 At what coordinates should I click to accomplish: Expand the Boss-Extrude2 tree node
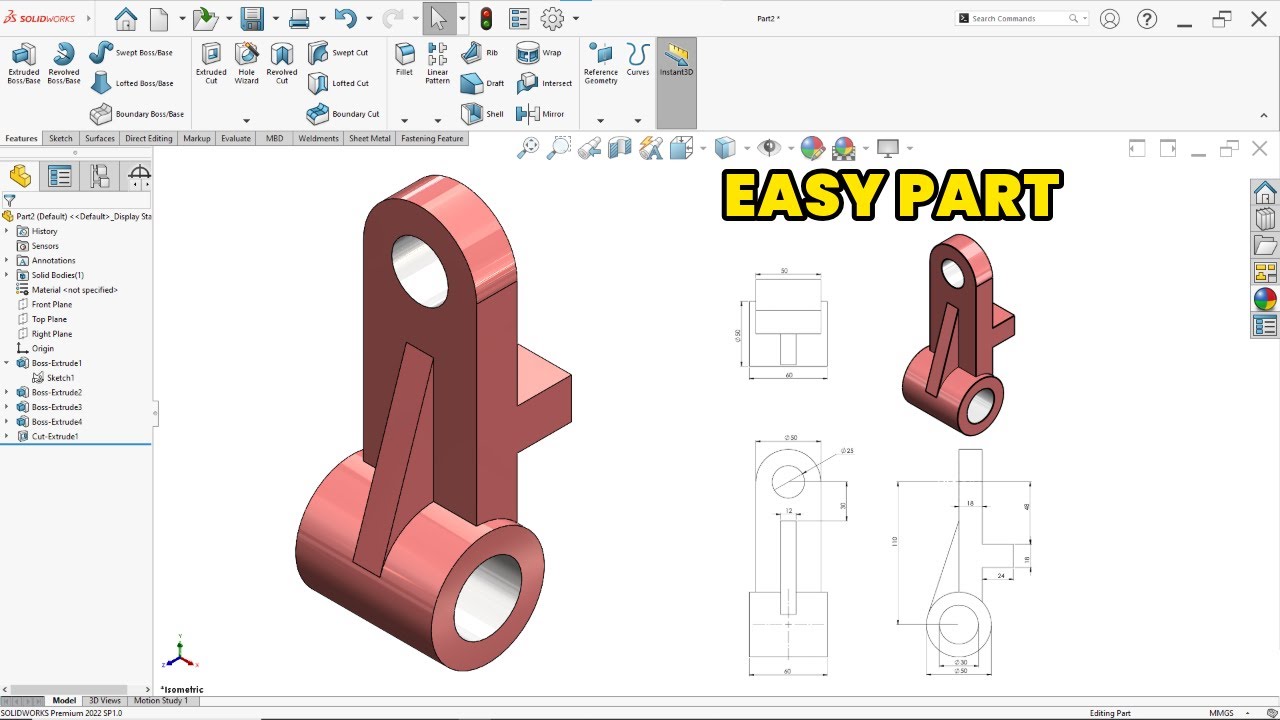point(7,392)
